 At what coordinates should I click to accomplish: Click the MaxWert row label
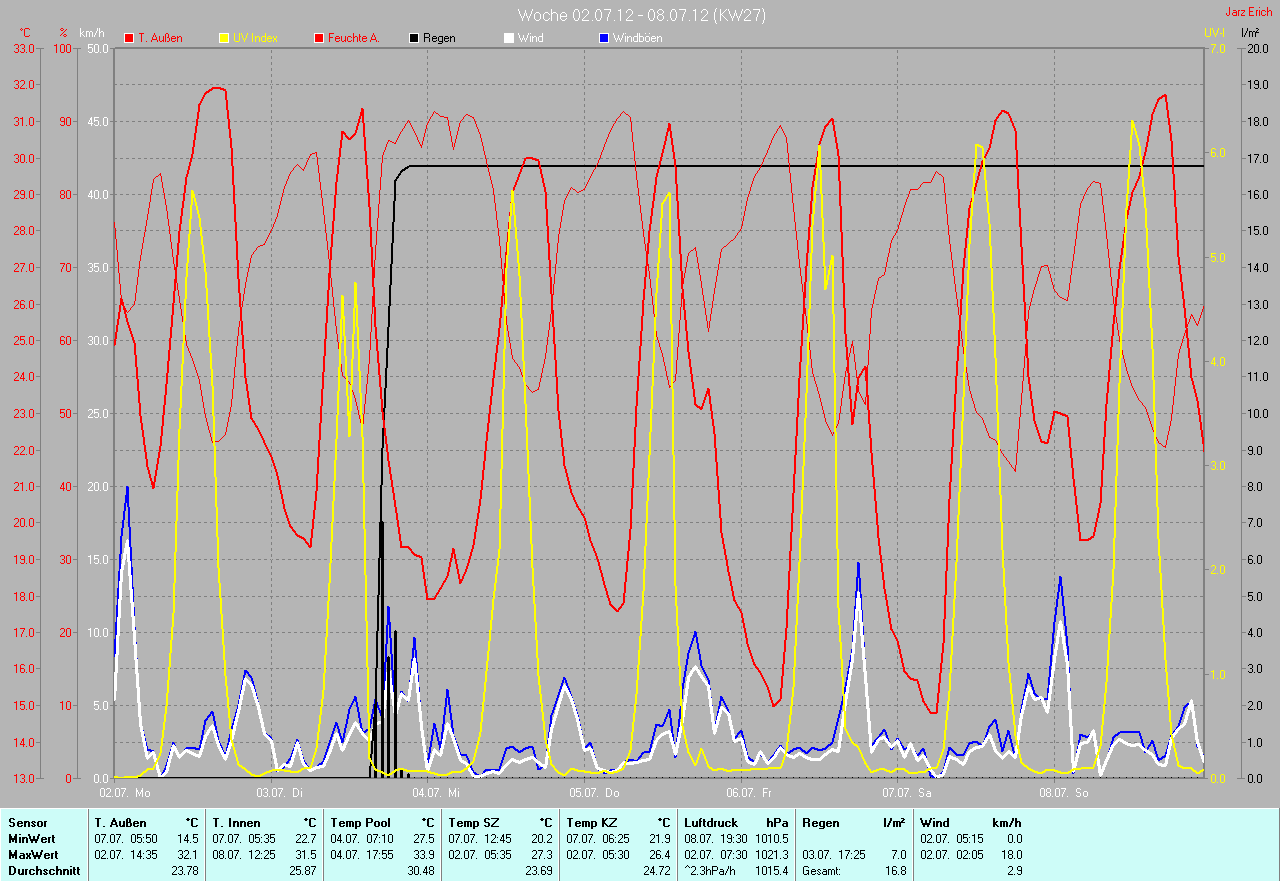tap(32, 855)
